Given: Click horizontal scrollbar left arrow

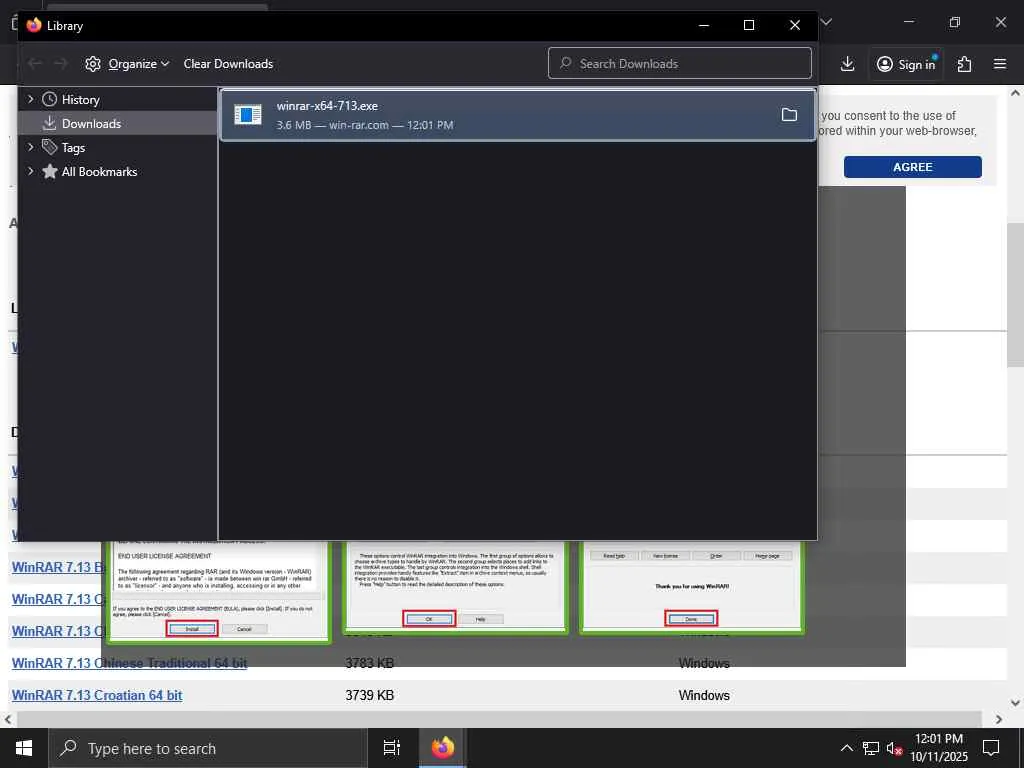Looking at the screenshot, I should coord(8,719).
